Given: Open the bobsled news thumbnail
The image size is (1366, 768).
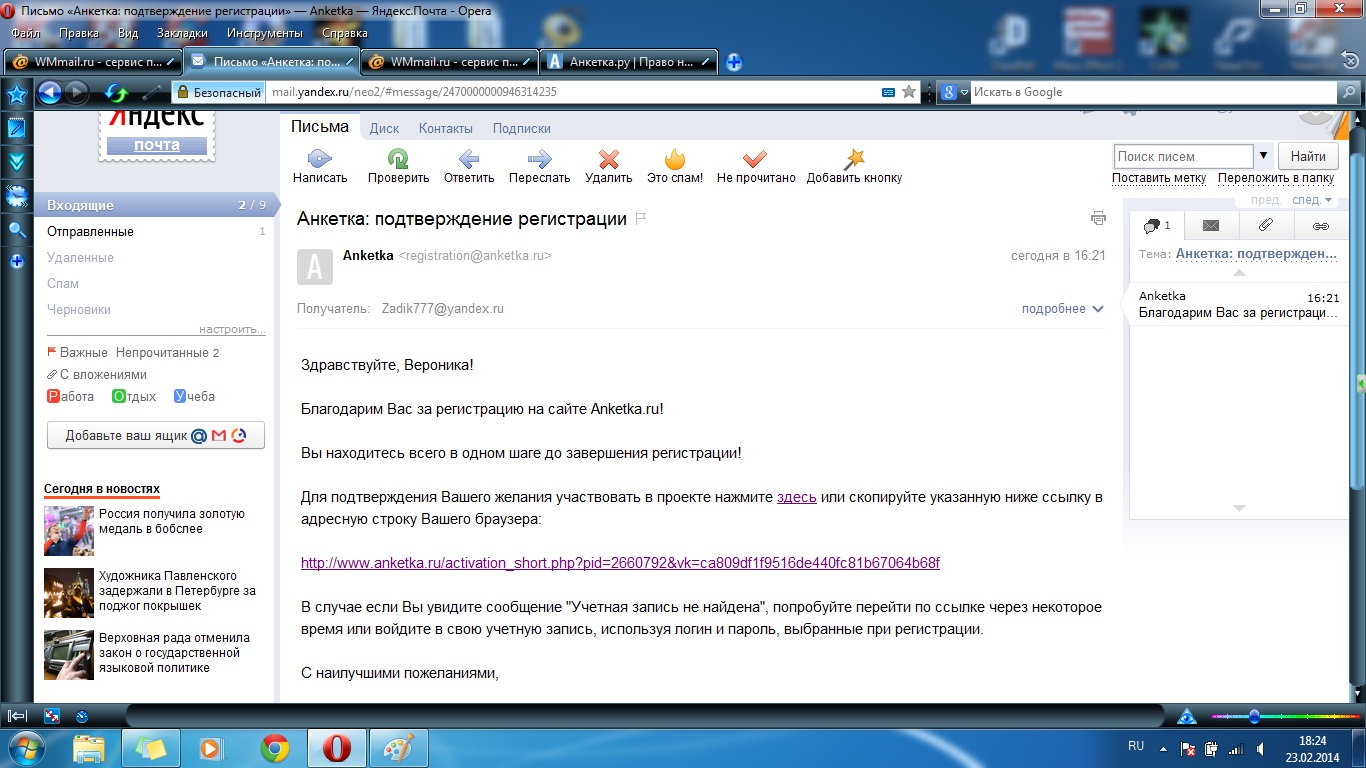Looking at the screenshot, I should (69, 531).
